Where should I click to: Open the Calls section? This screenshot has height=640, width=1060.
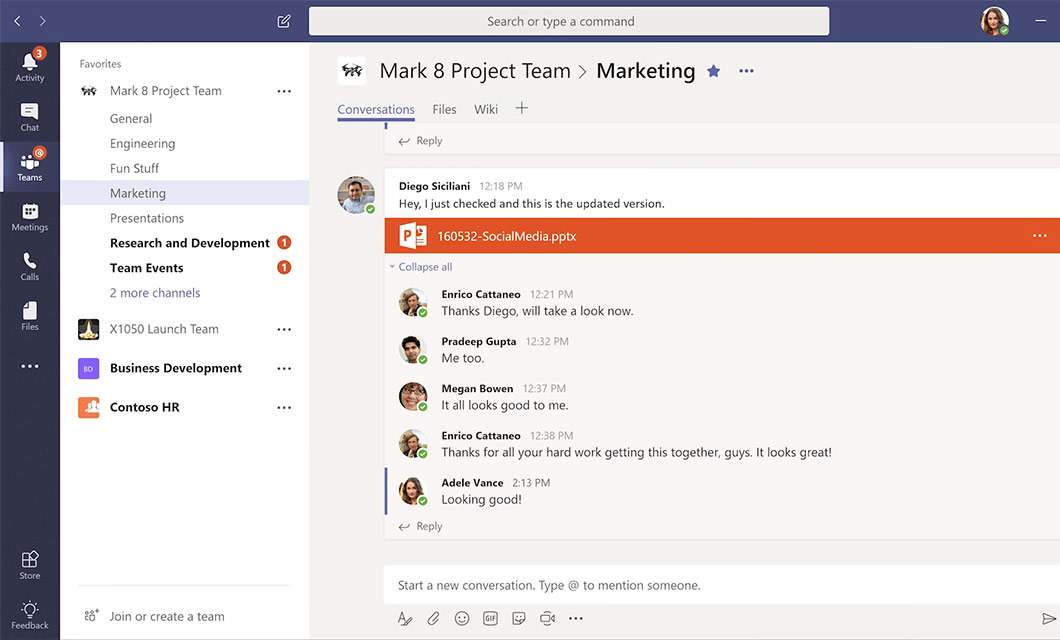29,264
